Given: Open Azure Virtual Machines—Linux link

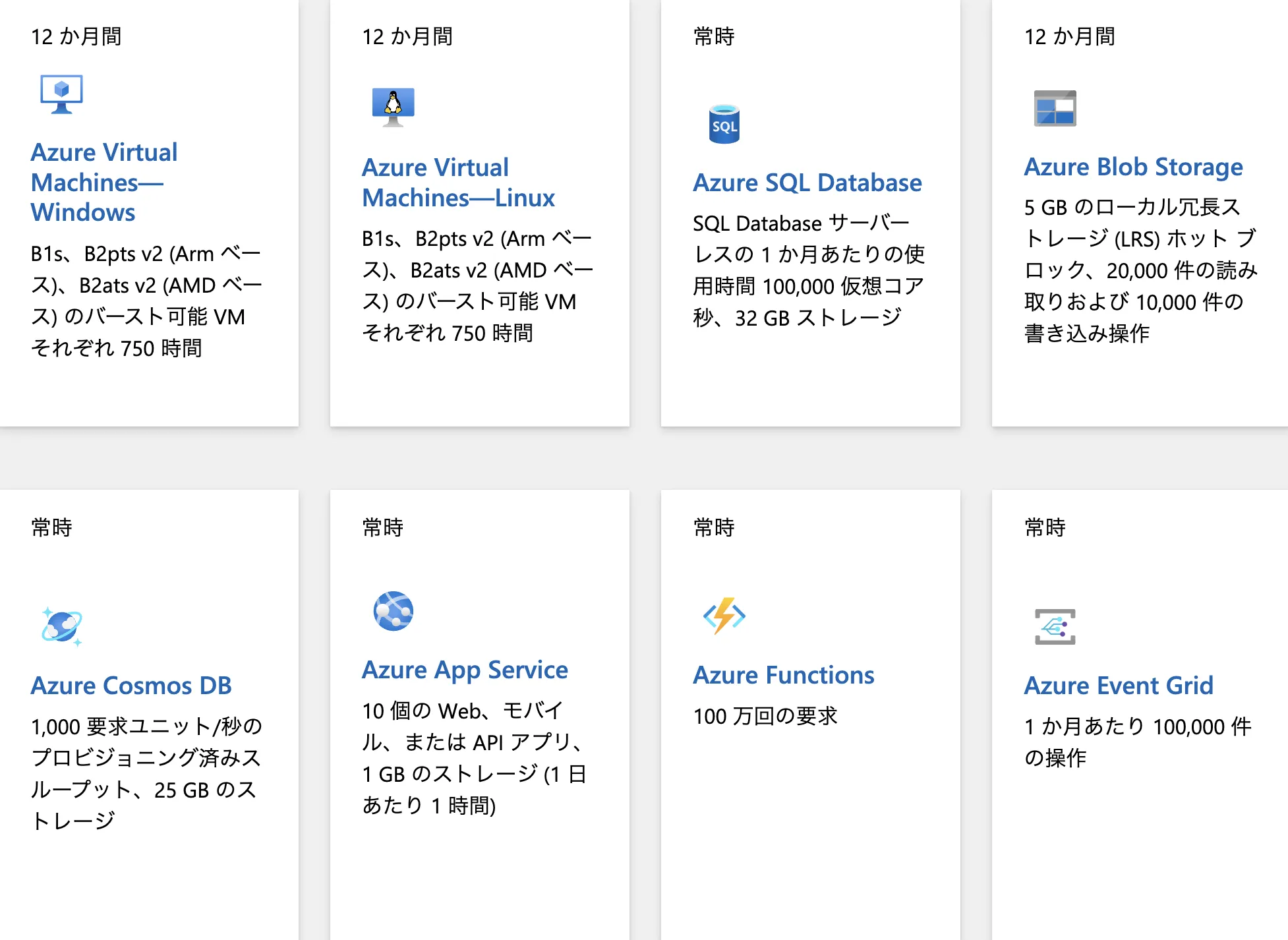Looking at the screenshot, I should pos(459,183).
